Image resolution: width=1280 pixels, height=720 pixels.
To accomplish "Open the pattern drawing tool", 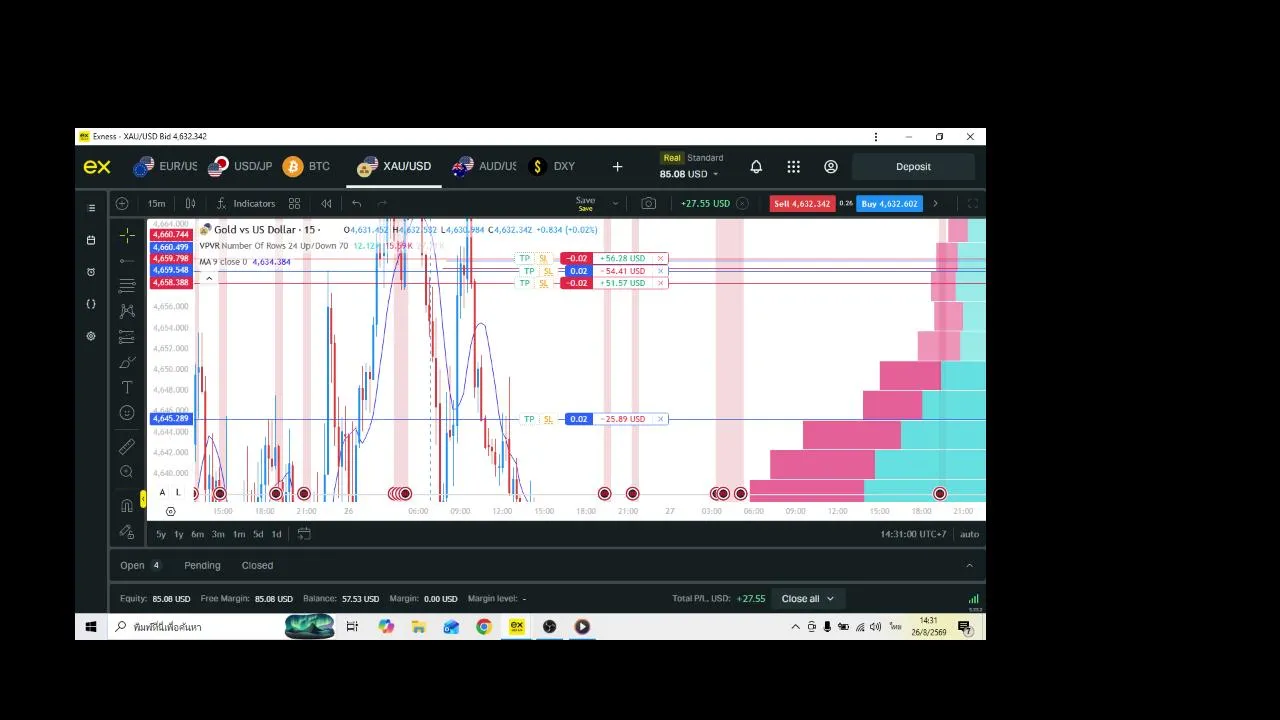I will click(127, 311).
